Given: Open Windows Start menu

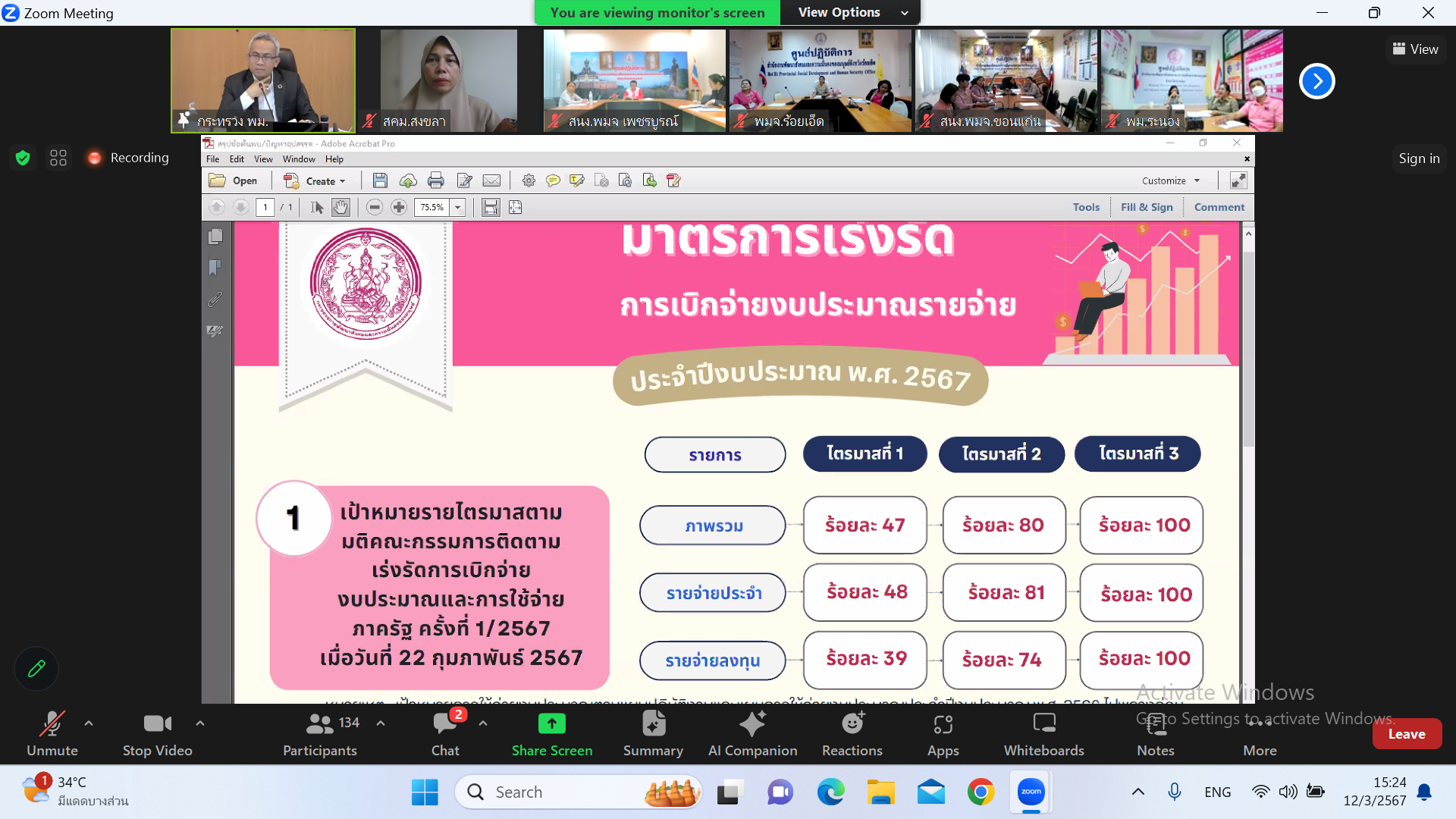Looking at the screenshot, I should coord(425,792).
